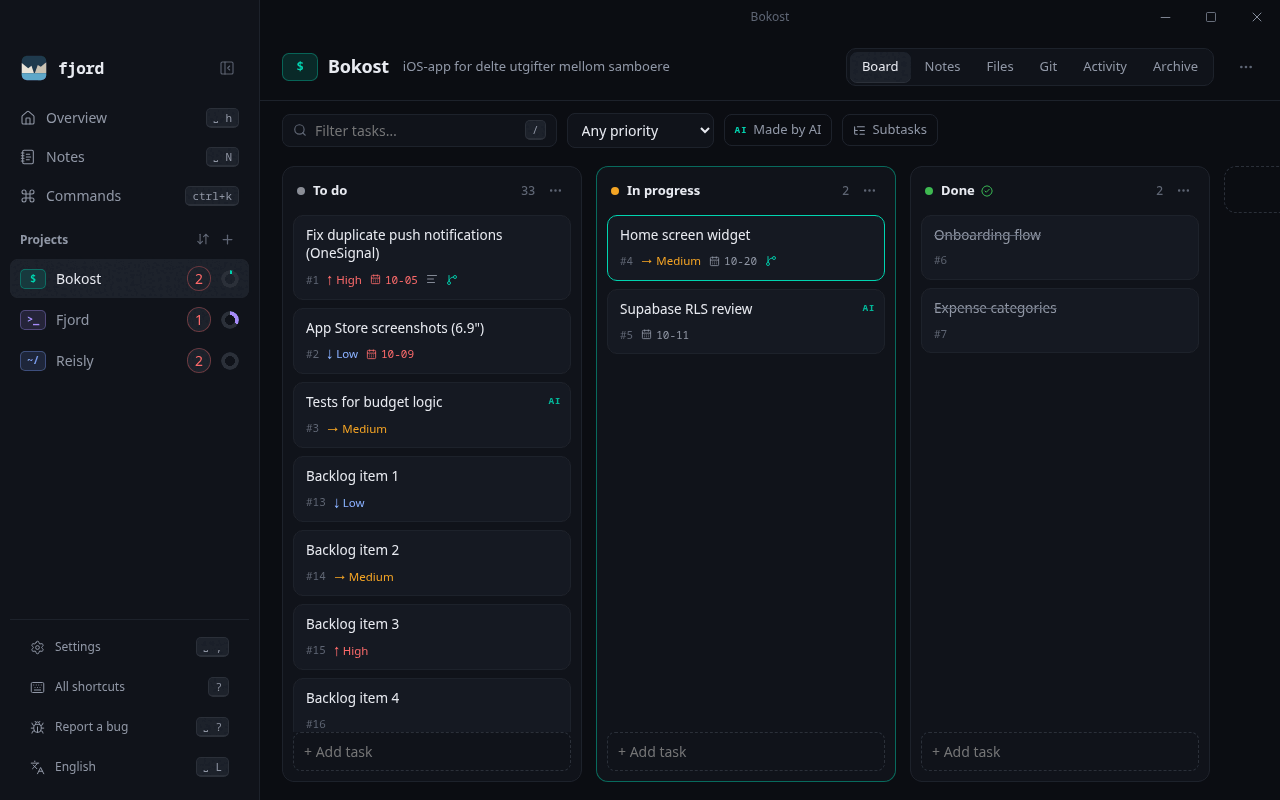Open To do column options menu

[x=556, y=191]
